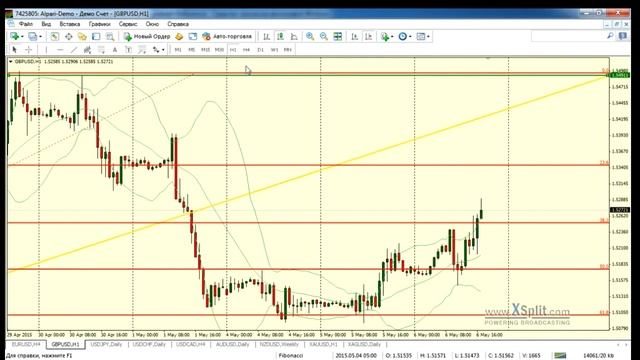This screenshot has width=640, height=360.
Task: Open the Indicators list icon
Action: 384,36
